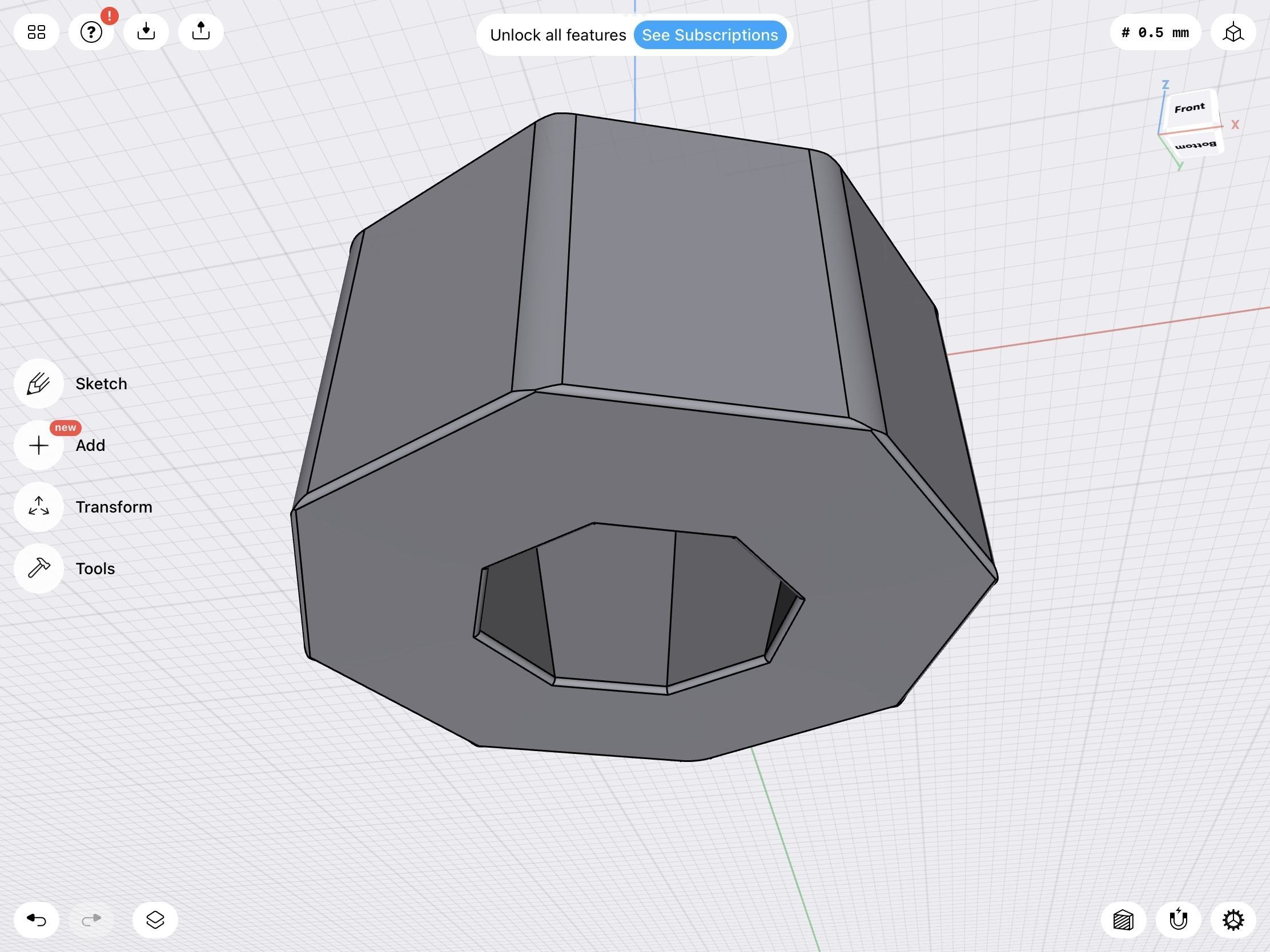Open the Add plus icon
Viewport: 1270px width, 952px height.
[38, 445]
